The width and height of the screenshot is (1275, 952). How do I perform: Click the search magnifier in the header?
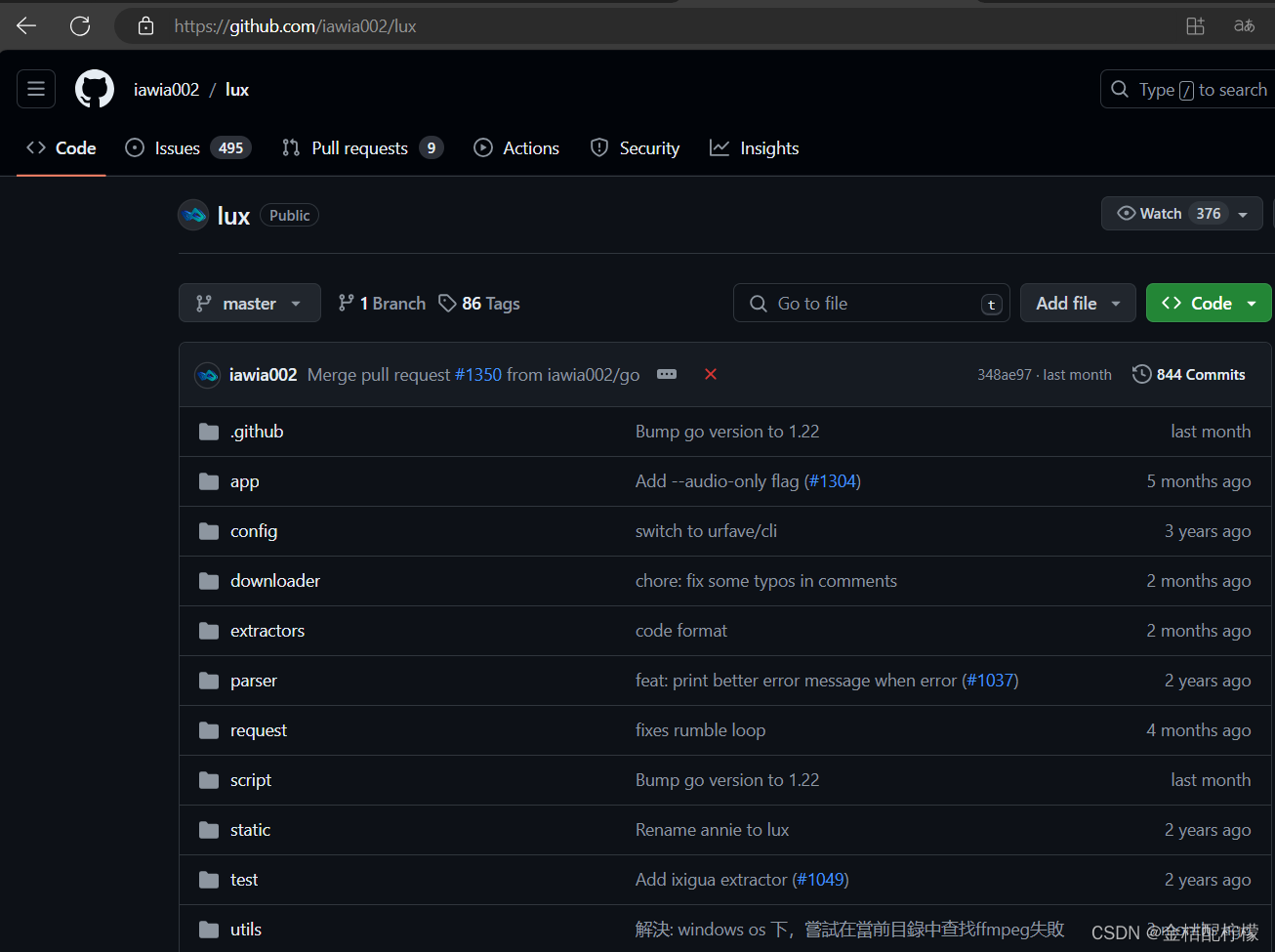[x=1118, y=89]
